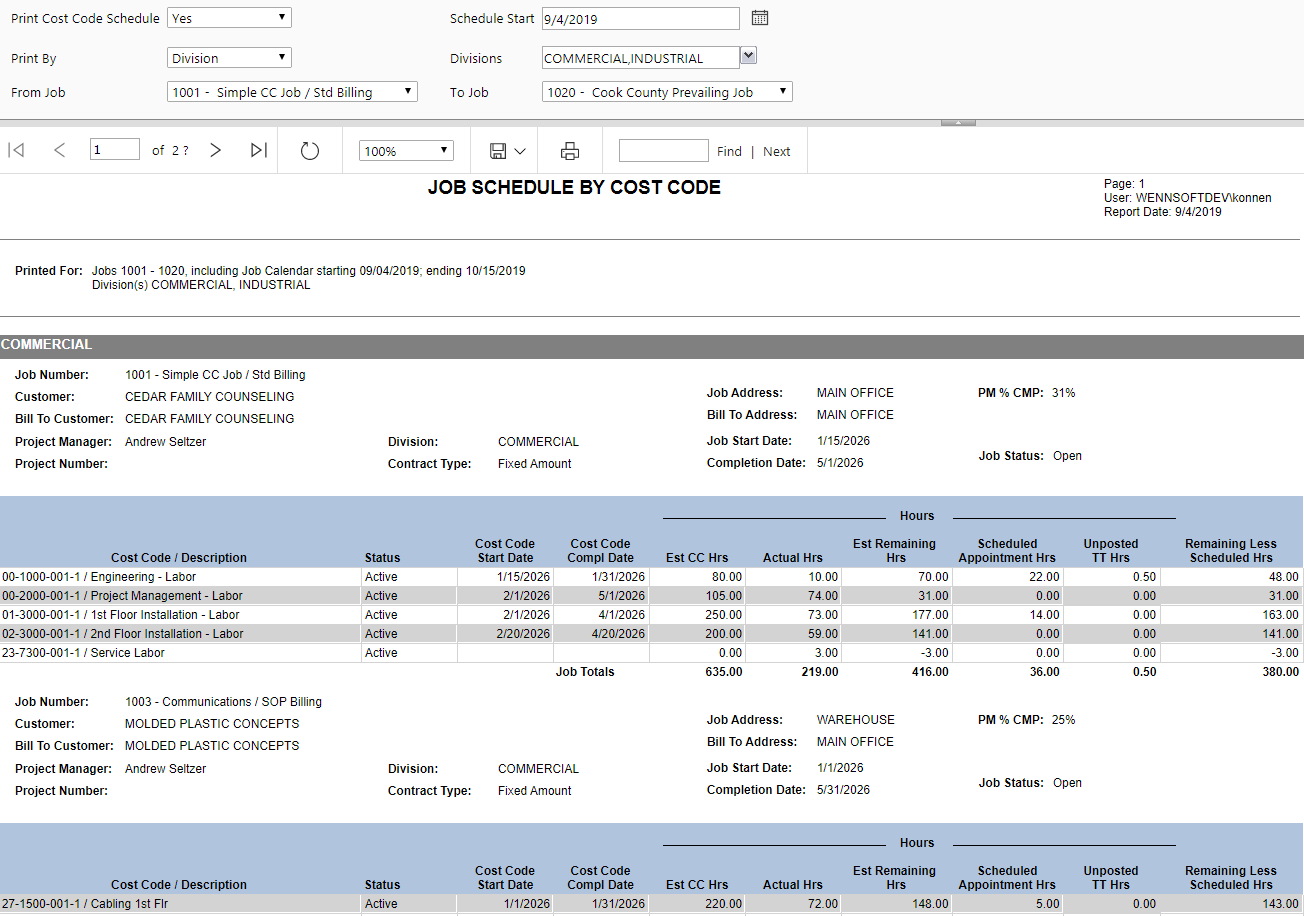Click the Next search link
The height and width of the screenshot is (916, 1304).
(x=776, y=151)
